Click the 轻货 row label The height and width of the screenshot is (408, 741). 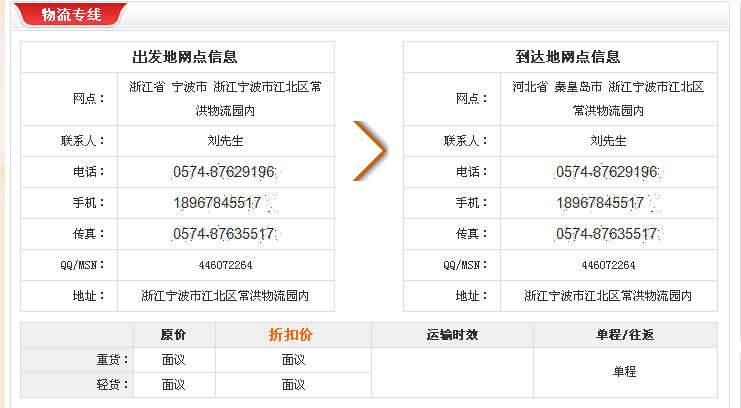pos(112,385)
